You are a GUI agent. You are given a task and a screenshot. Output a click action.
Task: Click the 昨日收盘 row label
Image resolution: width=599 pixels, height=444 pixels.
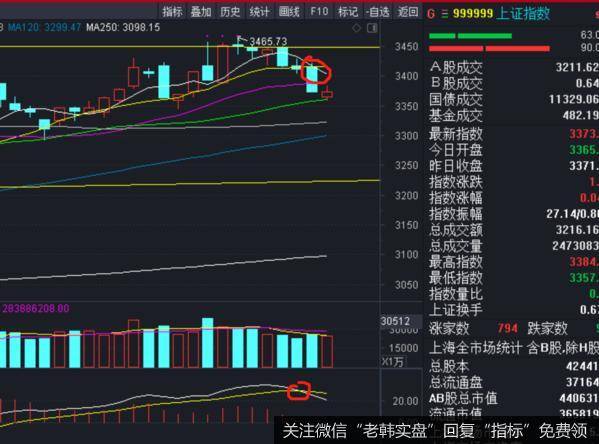455,166
